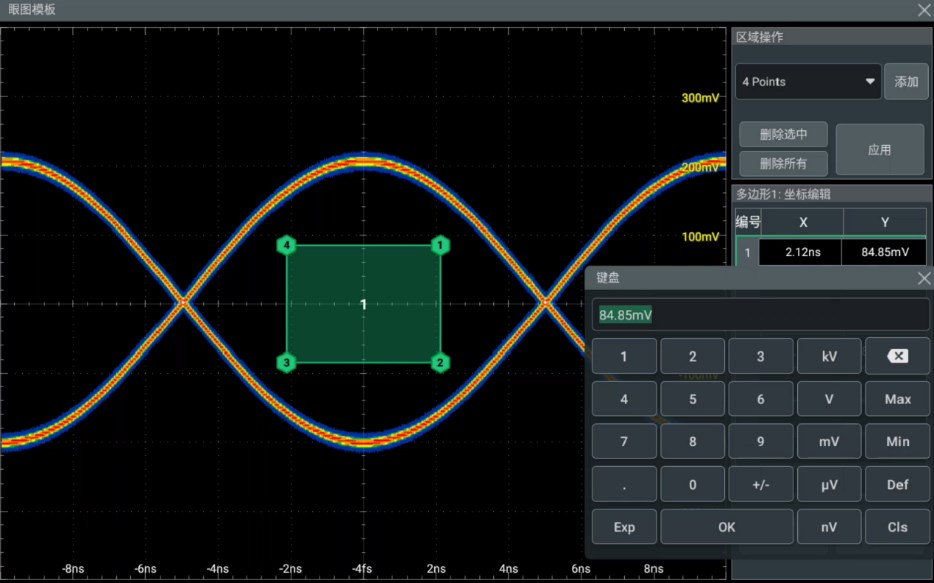Click the 删除所有 button
Image resolution: width=934 pixels, height=583 pixels.
click(783, 163)
